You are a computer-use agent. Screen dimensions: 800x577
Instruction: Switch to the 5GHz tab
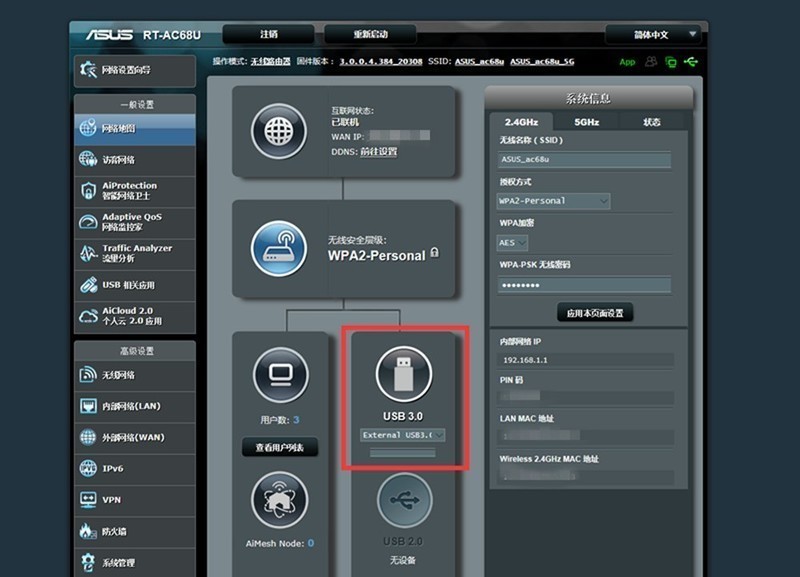586,122
